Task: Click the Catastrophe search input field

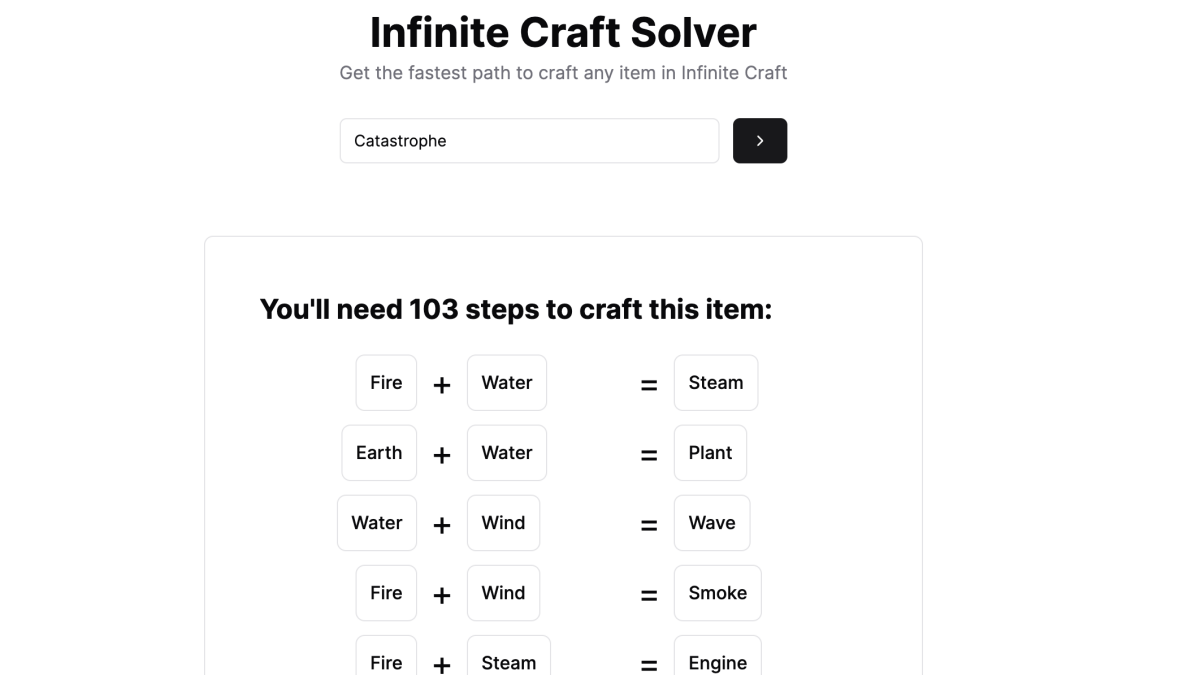Action: click(x=529, y=141)
